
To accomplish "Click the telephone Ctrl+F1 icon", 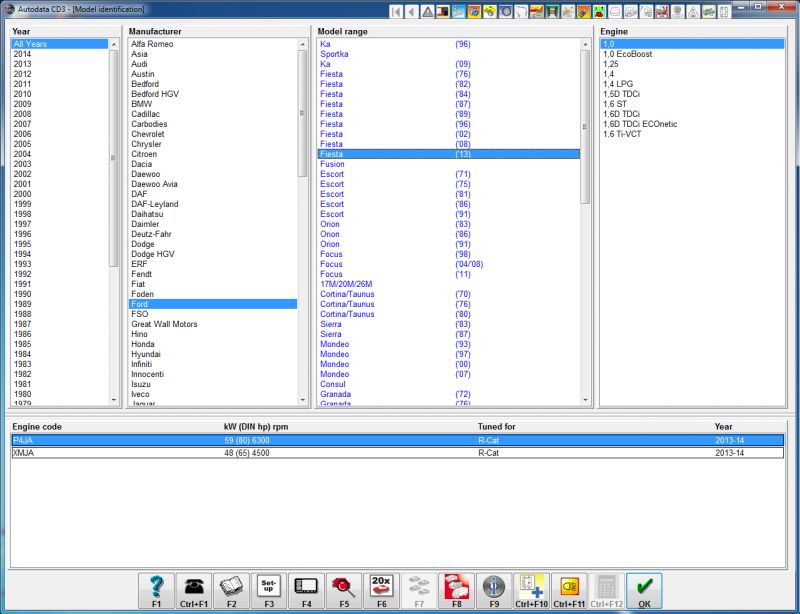I will pyautogui.click(x=193, y=591).
